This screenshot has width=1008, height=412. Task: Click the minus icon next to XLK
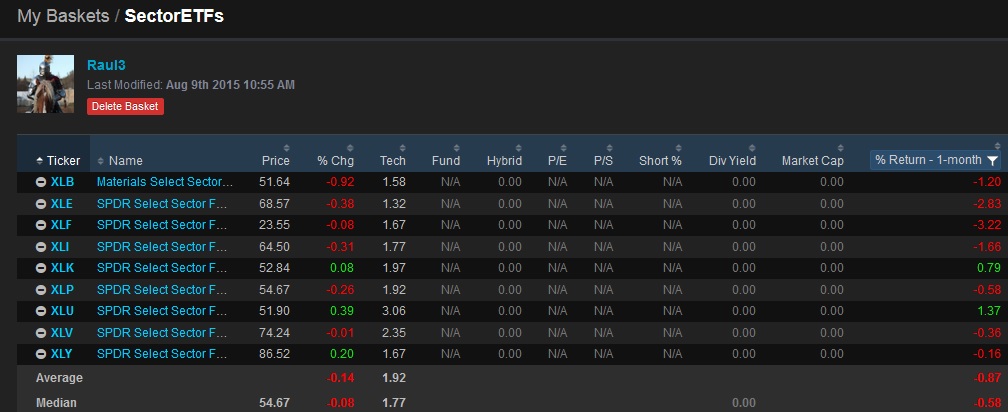[40, 268]
